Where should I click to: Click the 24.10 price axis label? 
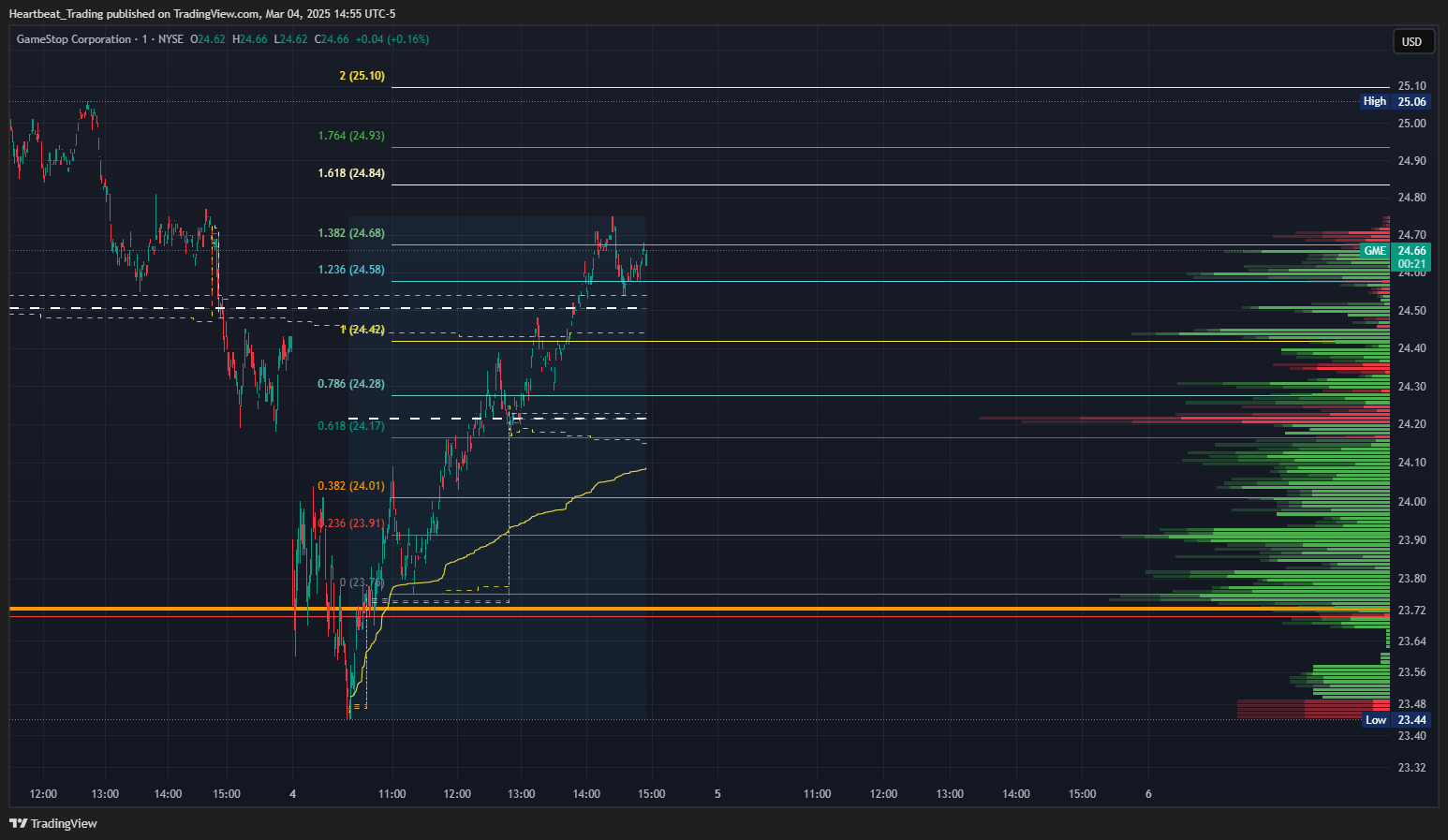tap(1411, 463)
